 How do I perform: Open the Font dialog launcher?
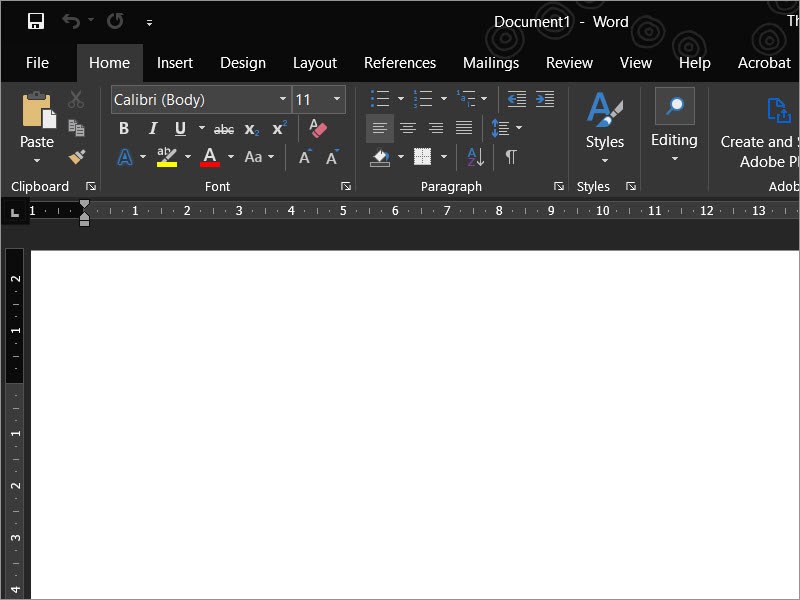(x=346, y=186)
